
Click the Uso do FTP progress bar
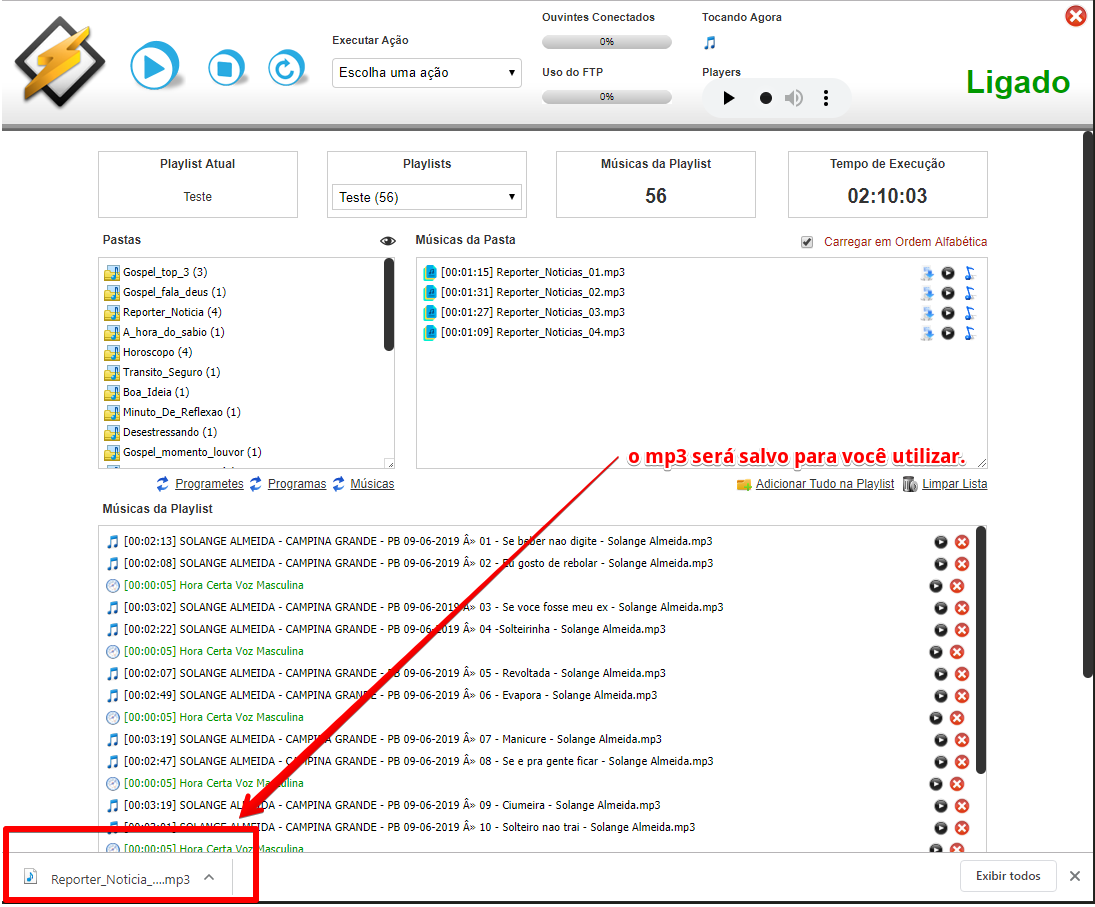(x=606, y=97)
